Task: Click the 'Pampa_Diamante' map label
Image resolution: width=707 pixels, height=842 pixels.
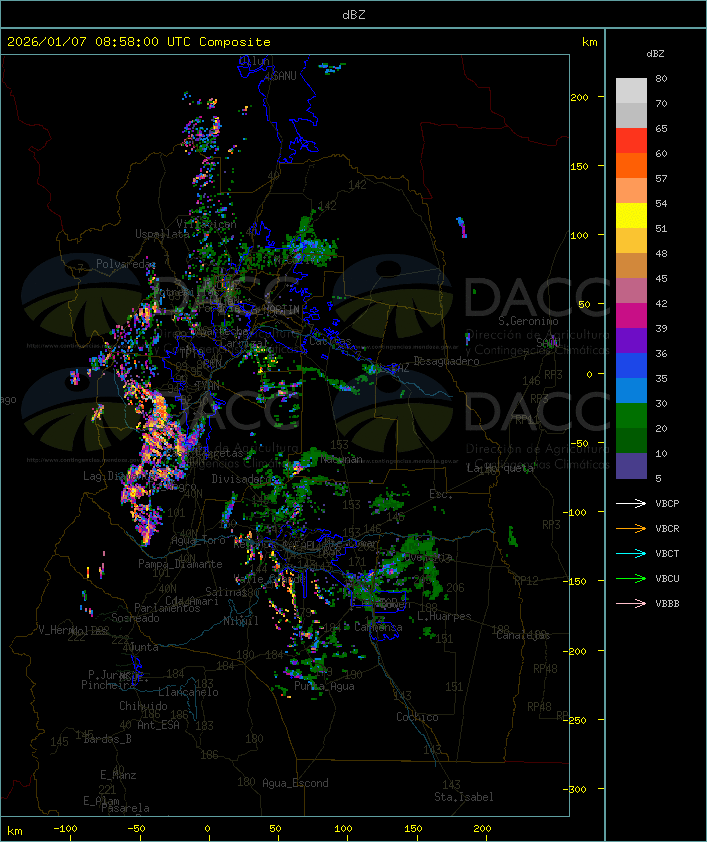Action: point(180,564)
